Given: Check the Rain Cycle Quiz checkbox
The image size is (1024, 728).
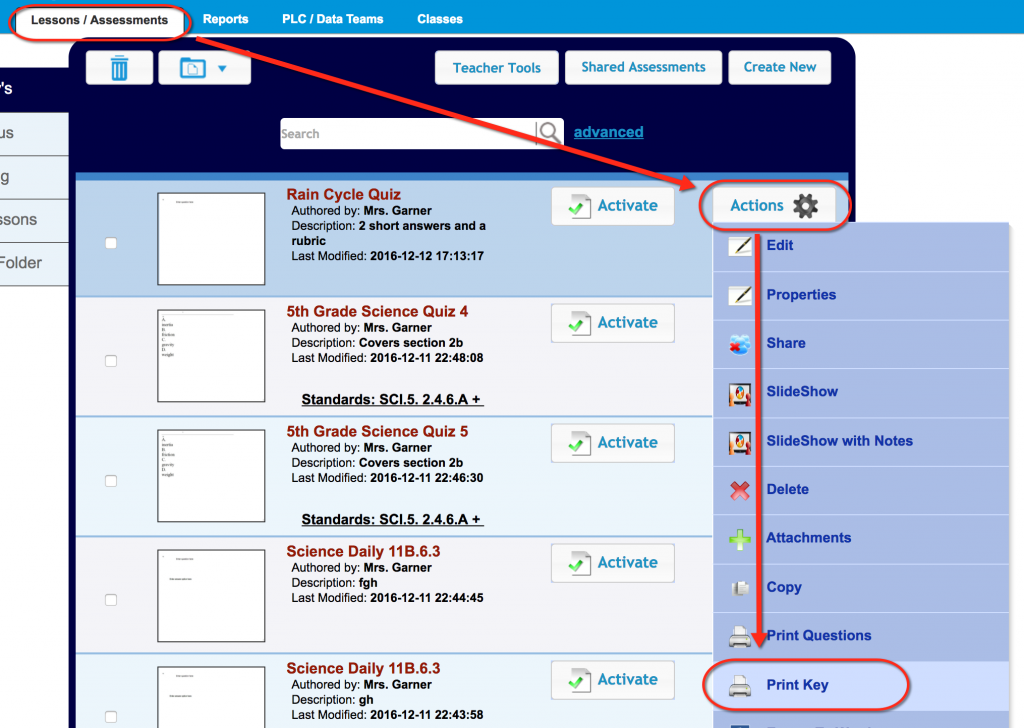Looking at the screenshot, I should [110, 241].
